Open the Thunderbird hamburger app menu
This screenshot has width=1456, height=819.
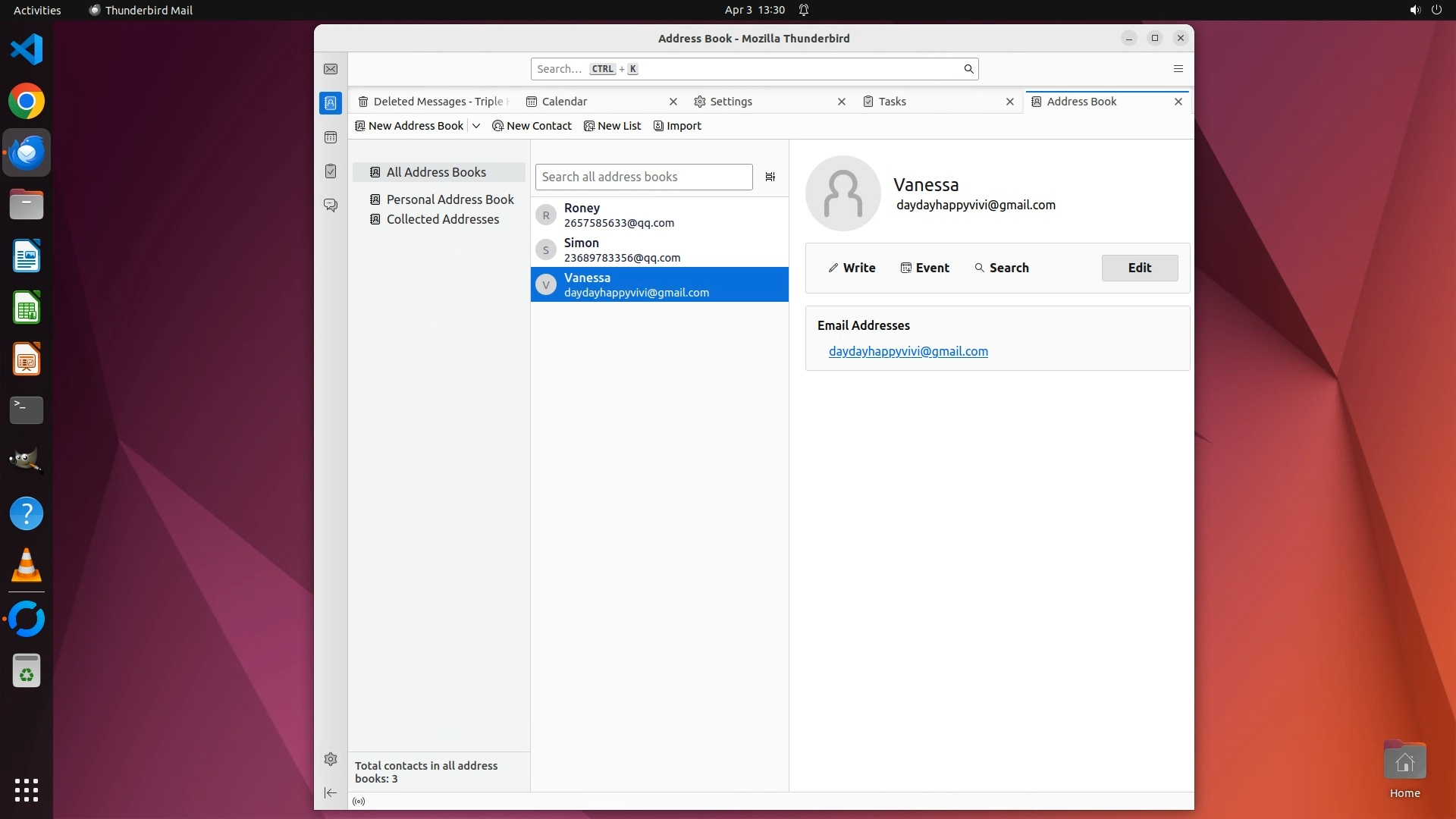[1178, 69]
